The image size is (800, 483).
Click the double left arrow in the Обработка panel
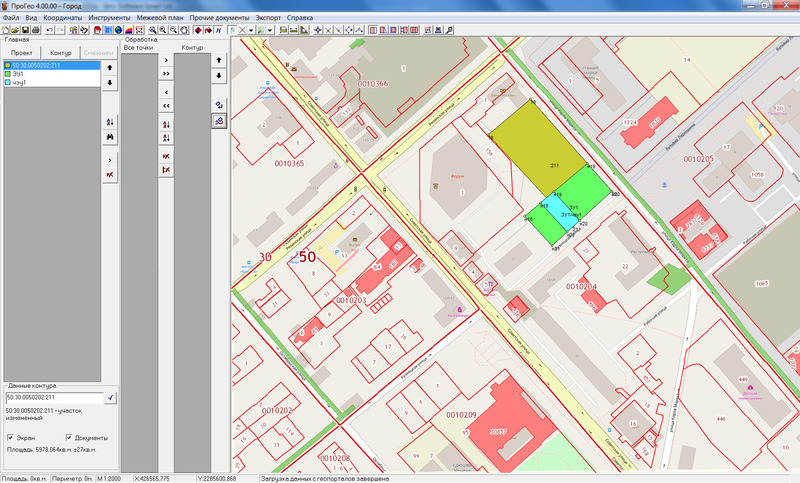tap(166, 105)
